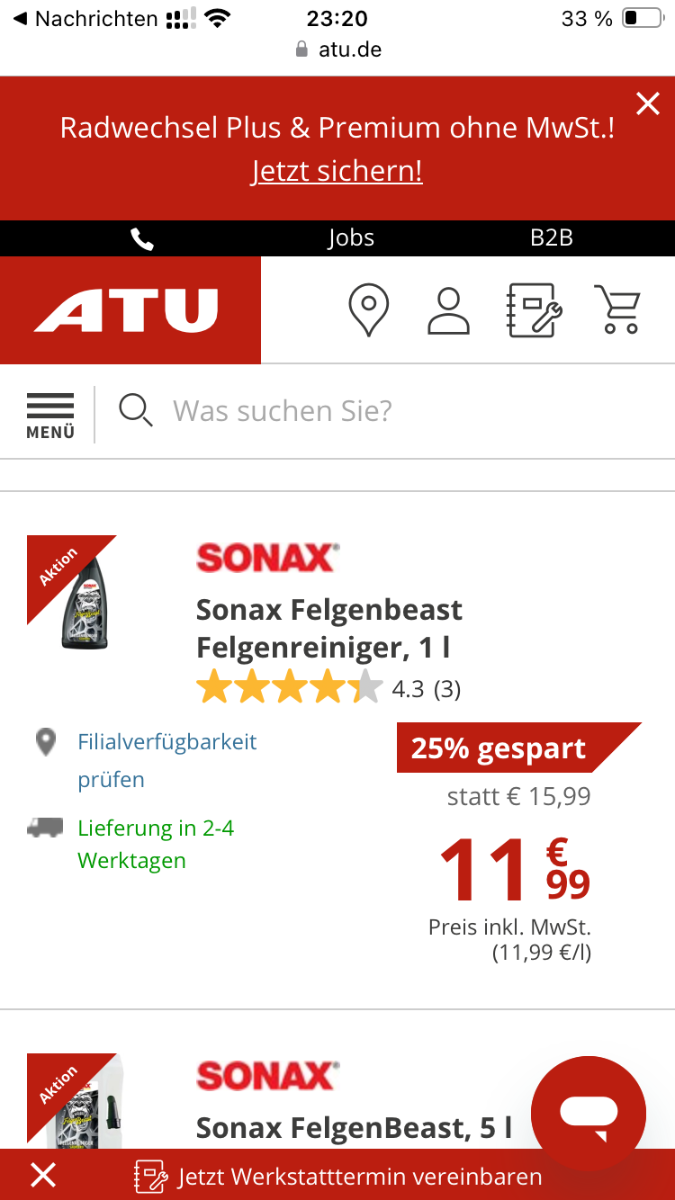
Task: Open the store locator pin icon
Action: coord(368,310)
